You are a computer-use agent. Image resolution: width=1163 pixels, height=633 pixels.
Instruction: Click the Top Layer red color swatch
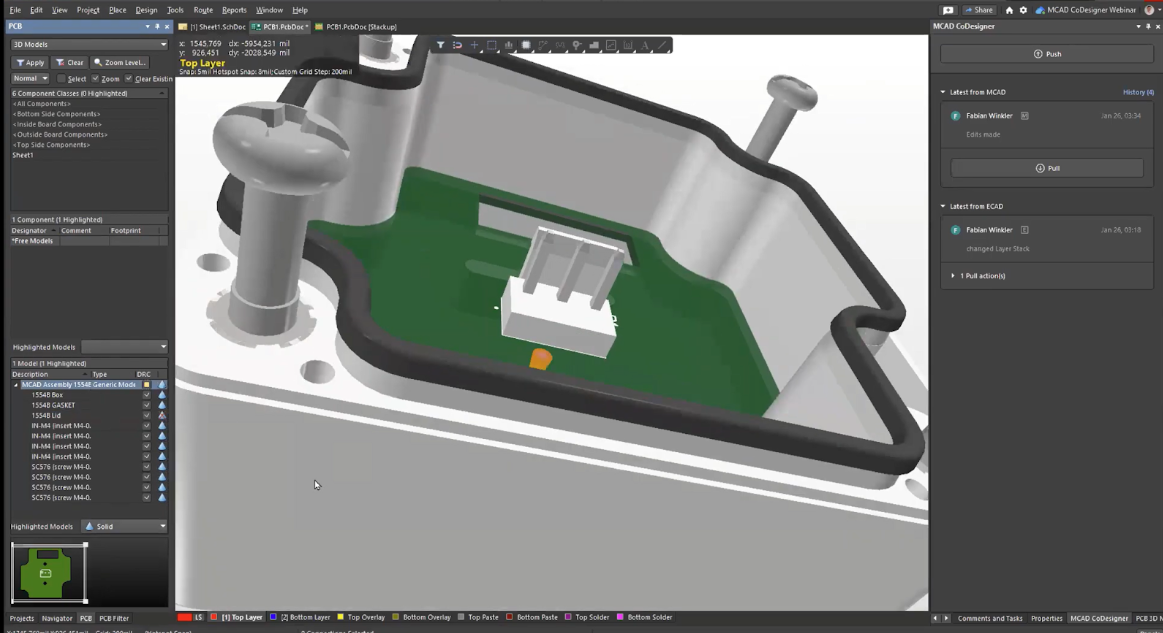[x=214, y=618]
